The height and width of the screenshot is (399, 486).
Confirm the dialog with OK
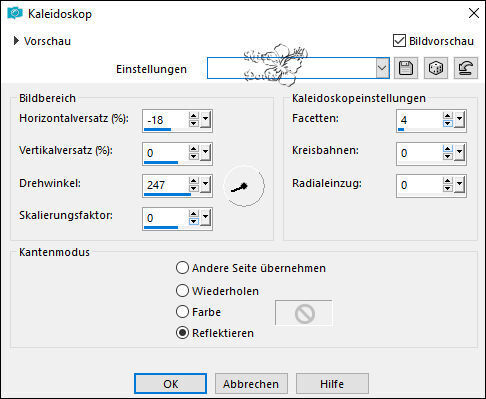coord(170,384)
